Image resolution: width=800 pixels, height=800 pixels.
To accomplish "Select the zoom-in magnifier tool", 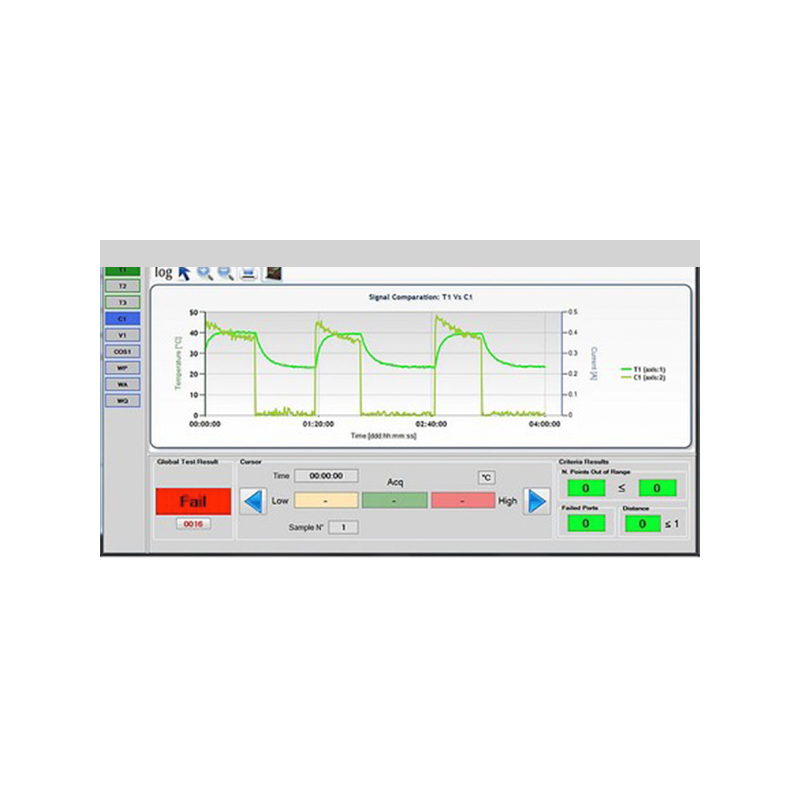I will [204, 271].
